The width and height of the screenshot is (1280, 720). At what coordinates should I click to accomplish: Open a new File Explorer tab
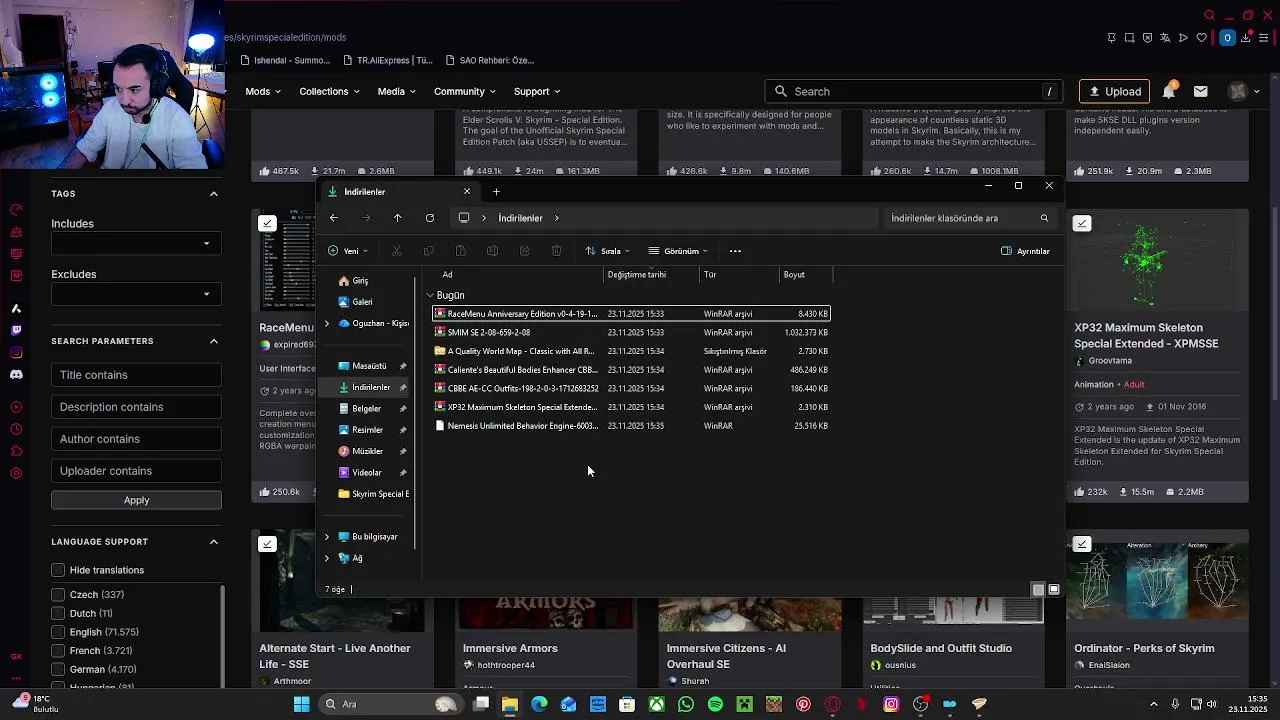point(496,192)
